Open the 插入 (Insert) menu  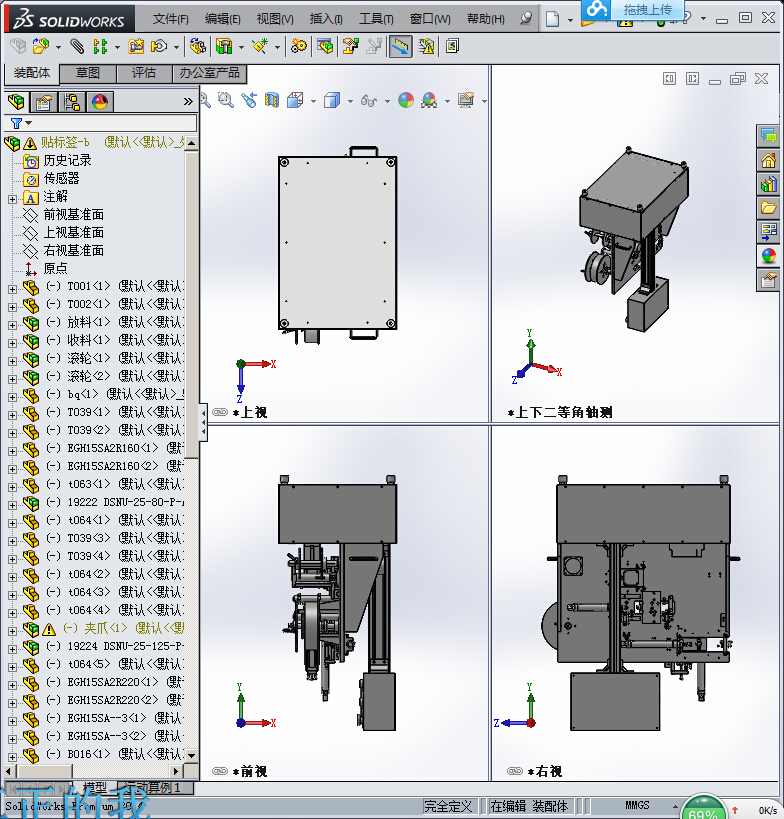(325, 19)
